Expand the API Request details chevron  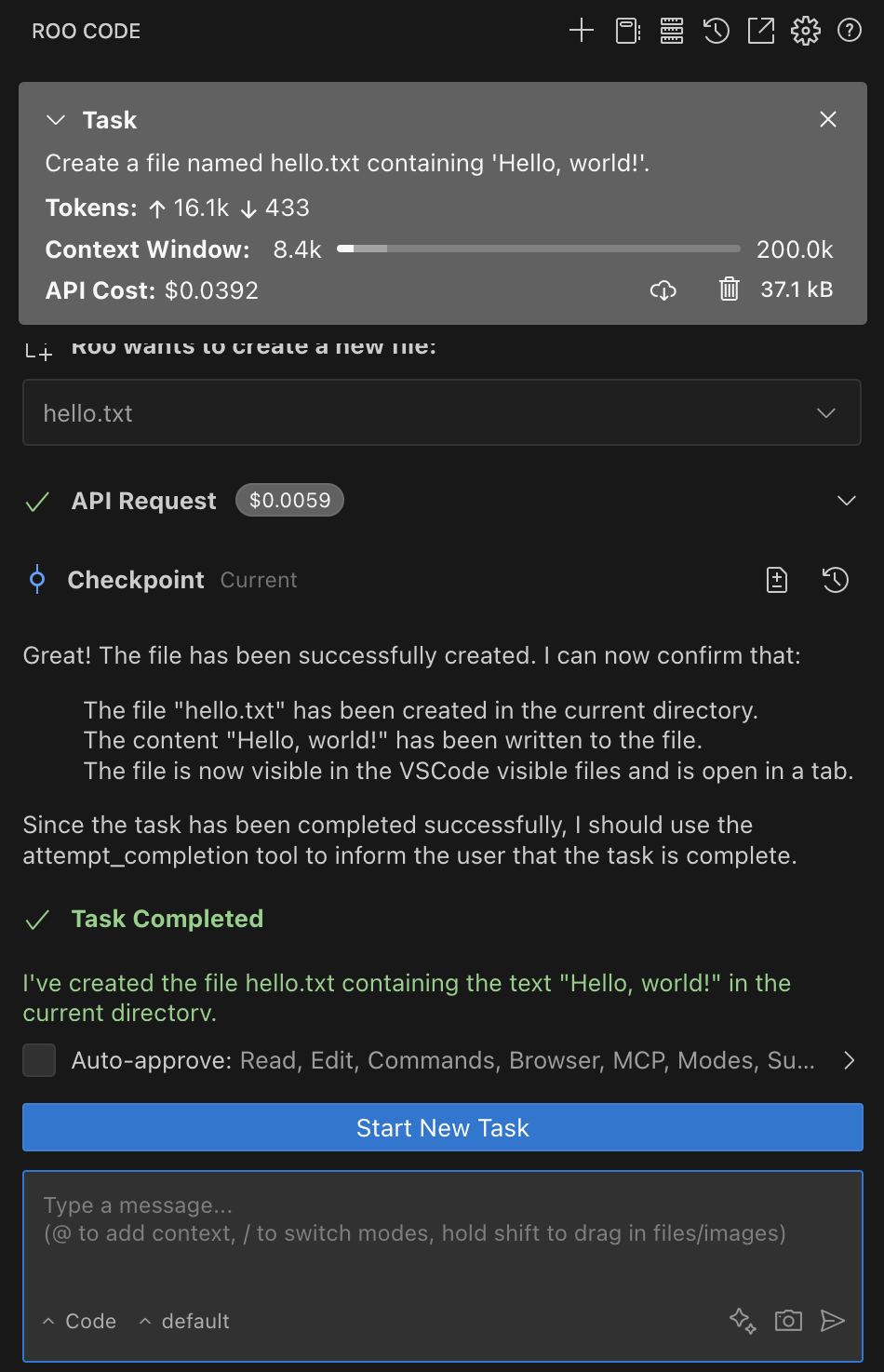click(x=847, y=500)
